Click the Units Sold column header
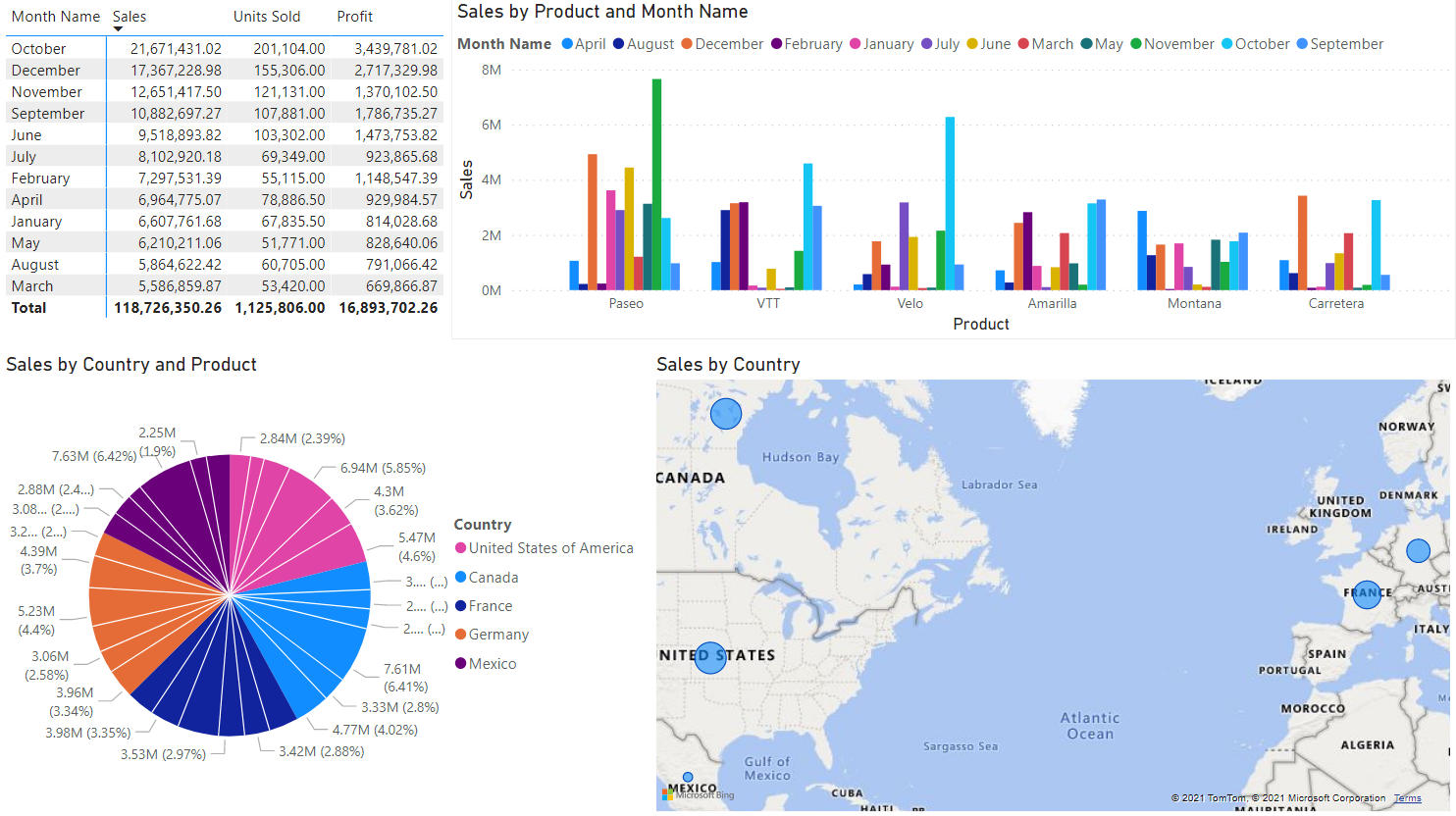This screenshot has height=816, width=1456. [267, 17]
